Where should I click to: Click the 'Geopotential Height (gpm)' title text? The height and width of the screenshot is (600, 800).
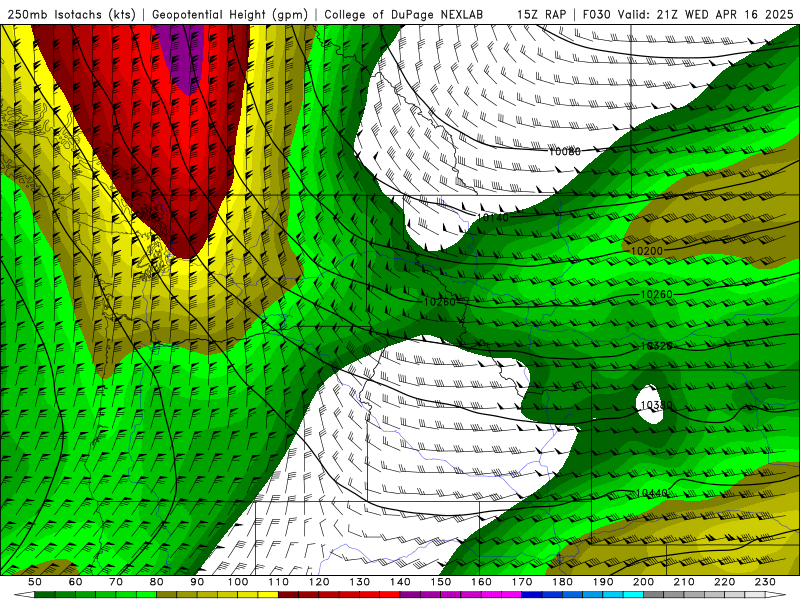pos(230,14)
